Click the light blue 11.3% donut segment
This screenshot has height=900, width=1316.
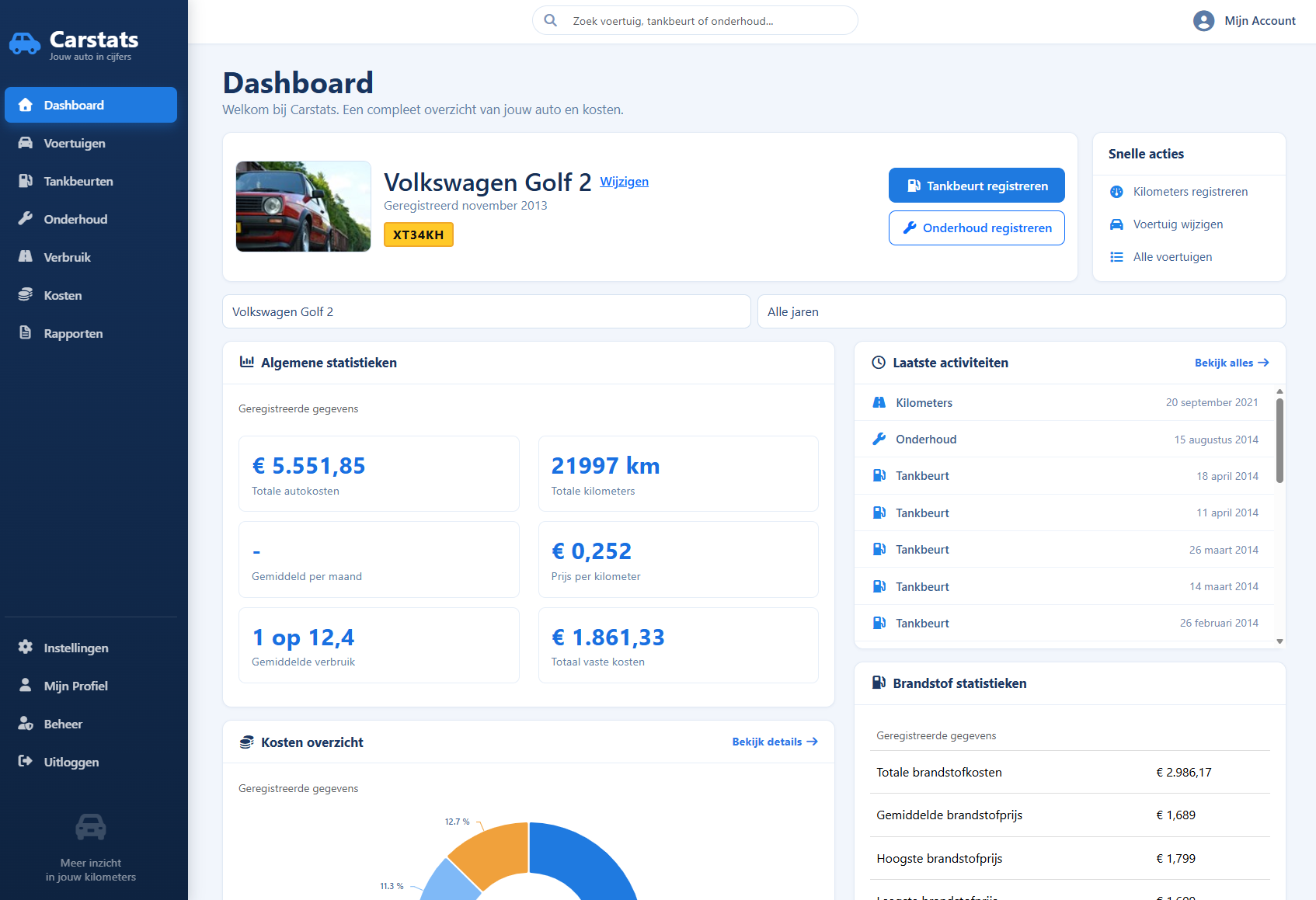pos(451,884)
